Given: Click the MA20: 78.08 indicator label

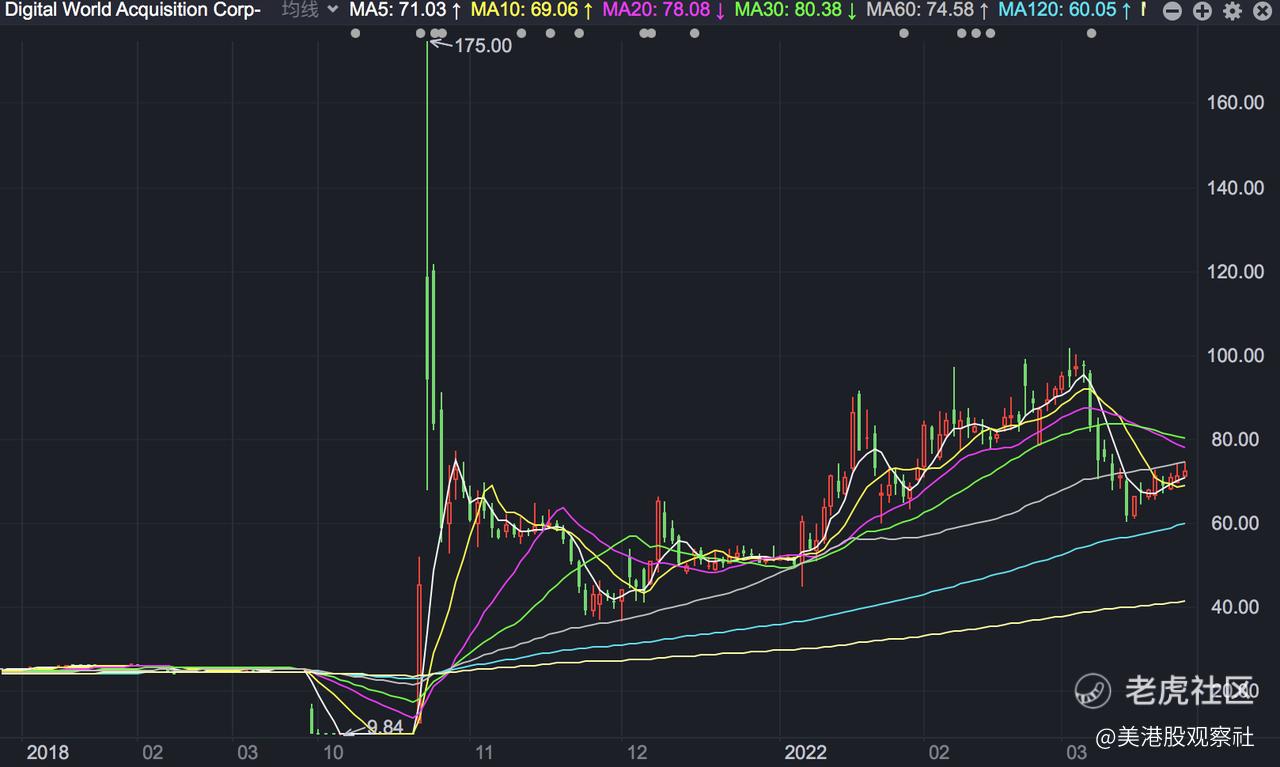Looking at the screenshot, I should pos(664,11).
